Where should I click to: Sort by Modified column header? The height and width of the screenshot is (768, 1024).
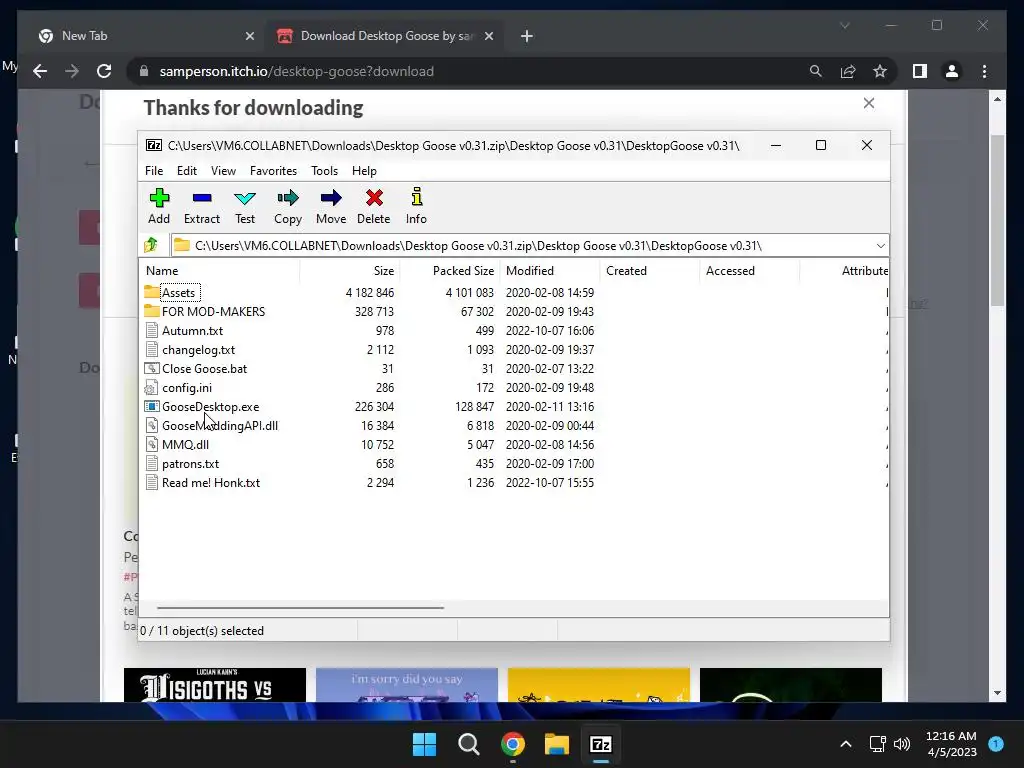click(x=550, y=270)
